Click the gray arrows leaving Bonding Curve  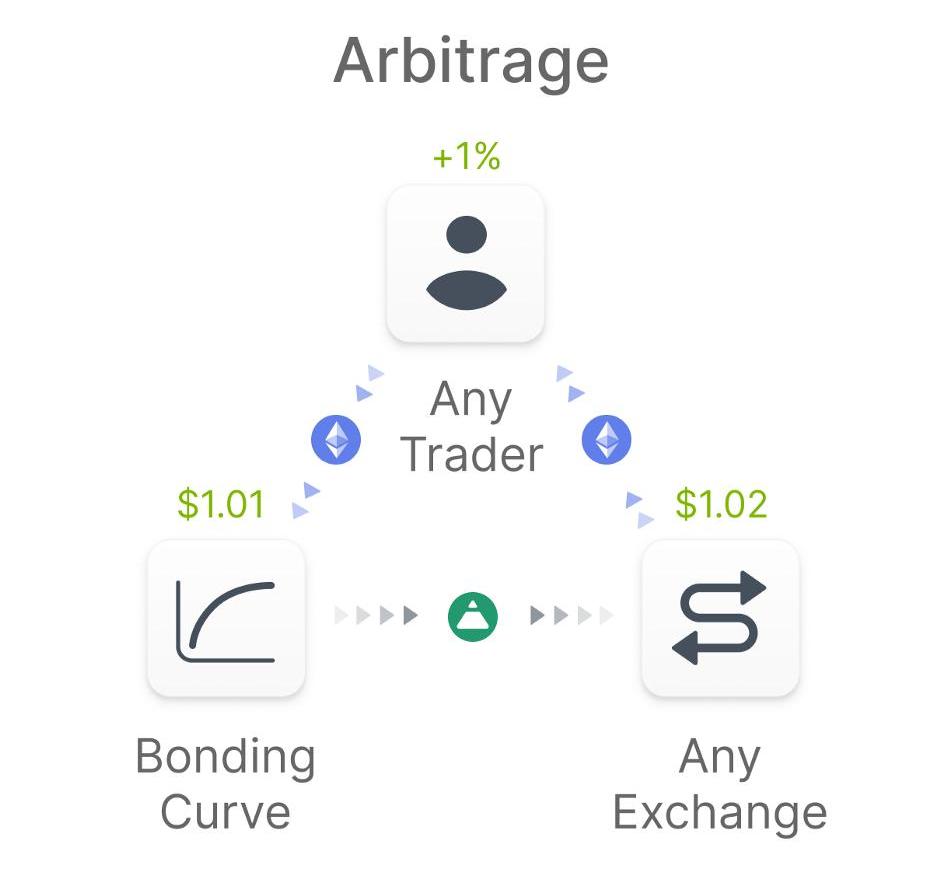tap(376, 615)
